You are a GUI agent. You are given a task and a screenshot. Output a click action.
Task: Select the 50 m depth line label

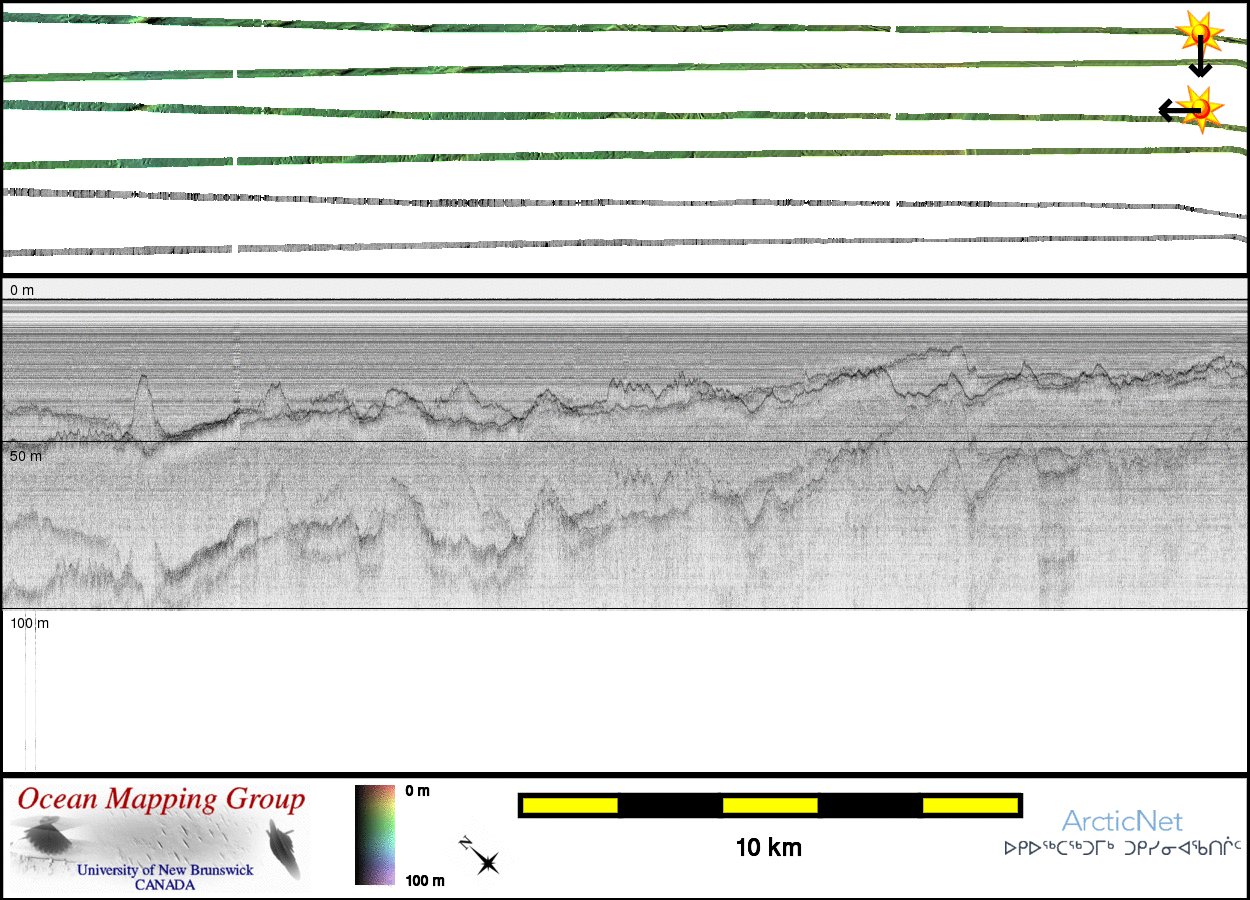26,456
